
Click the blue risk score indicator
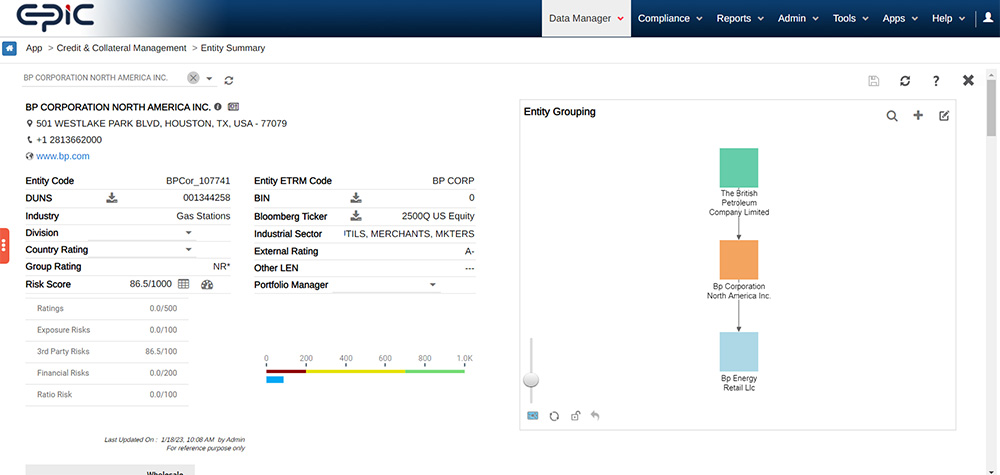pos(275,379)
